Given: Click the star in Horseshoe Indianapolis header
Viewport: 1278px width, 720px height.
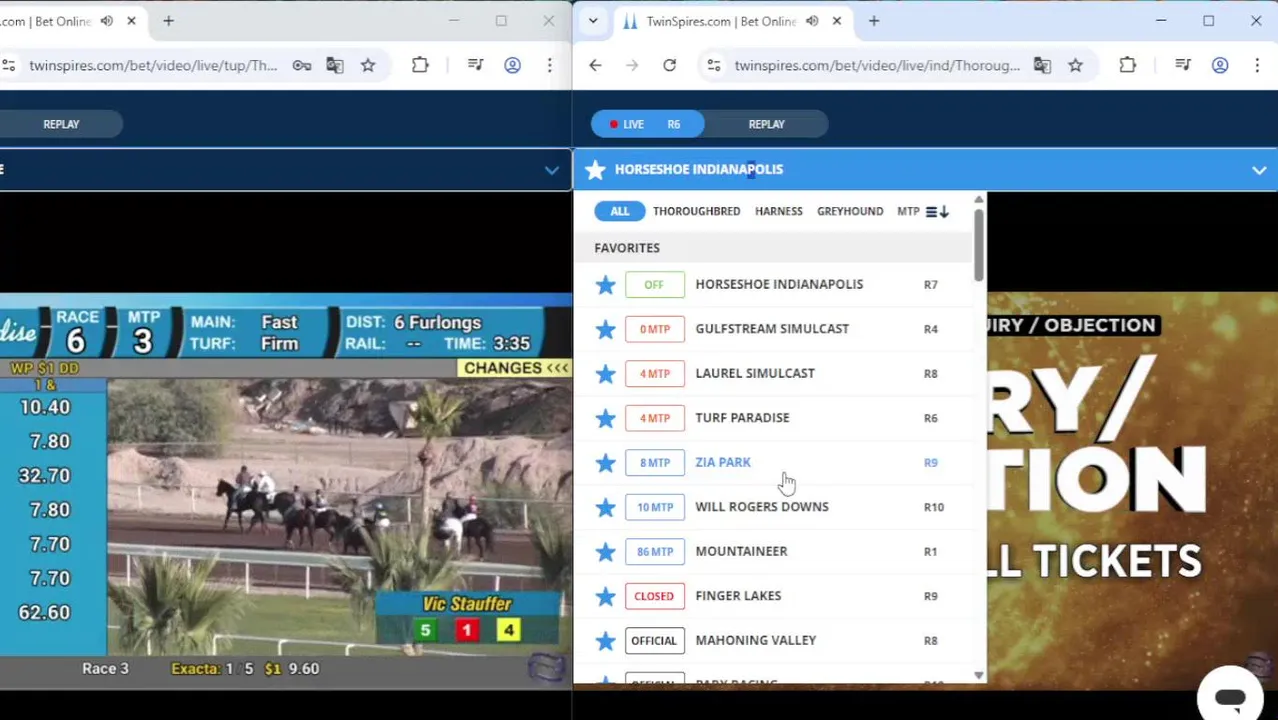Looking at the screenshot, I should point(595,170).
